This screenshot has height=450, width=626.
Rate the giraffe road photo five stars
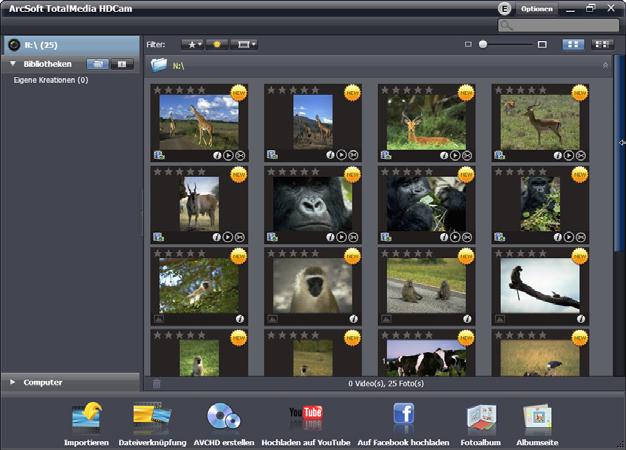202,90
